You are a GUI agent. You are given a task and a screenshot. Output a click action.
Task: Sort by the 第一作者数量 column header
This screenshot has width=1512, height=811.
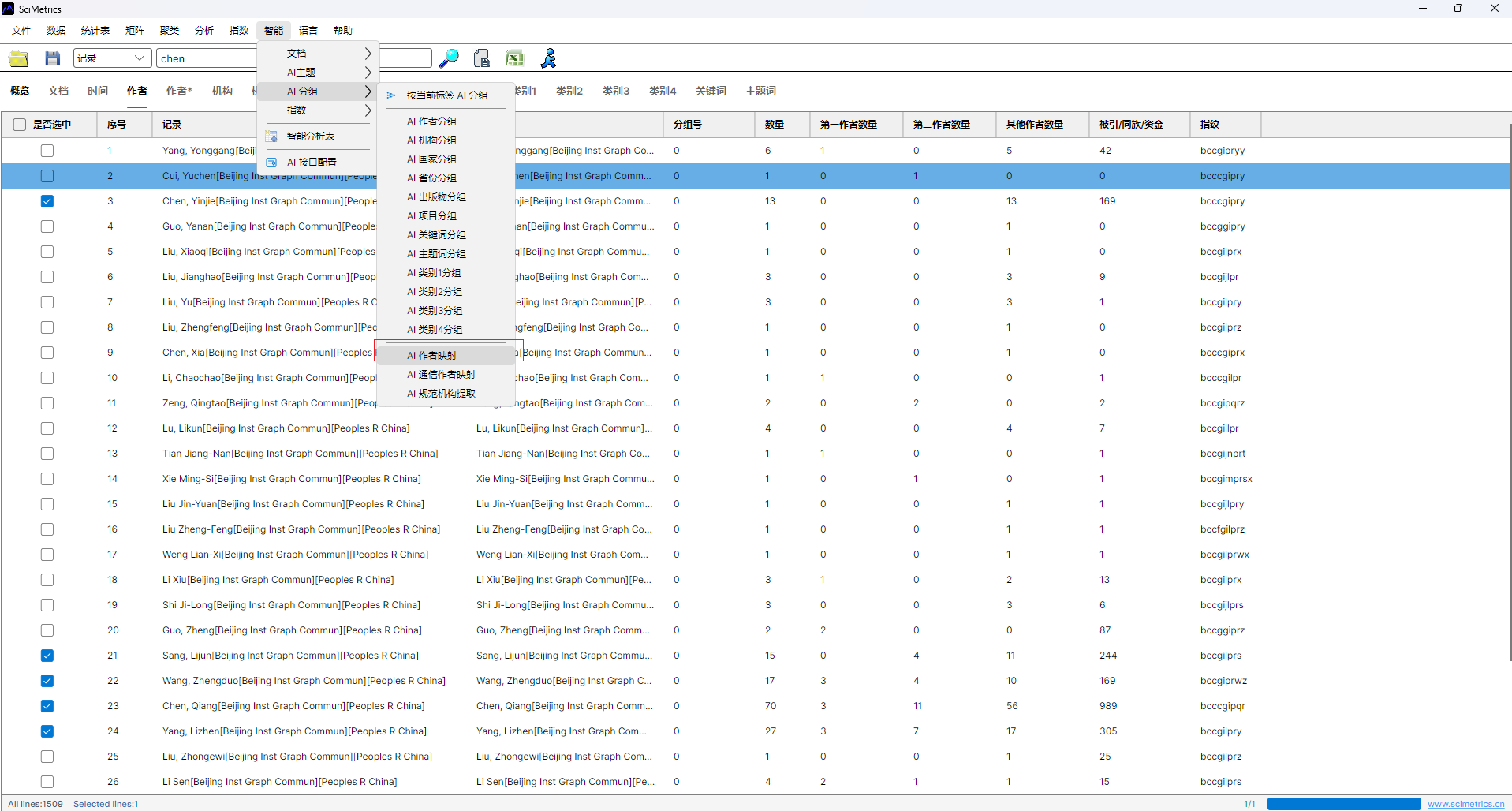pyautogui.click(x=856, y=125)
